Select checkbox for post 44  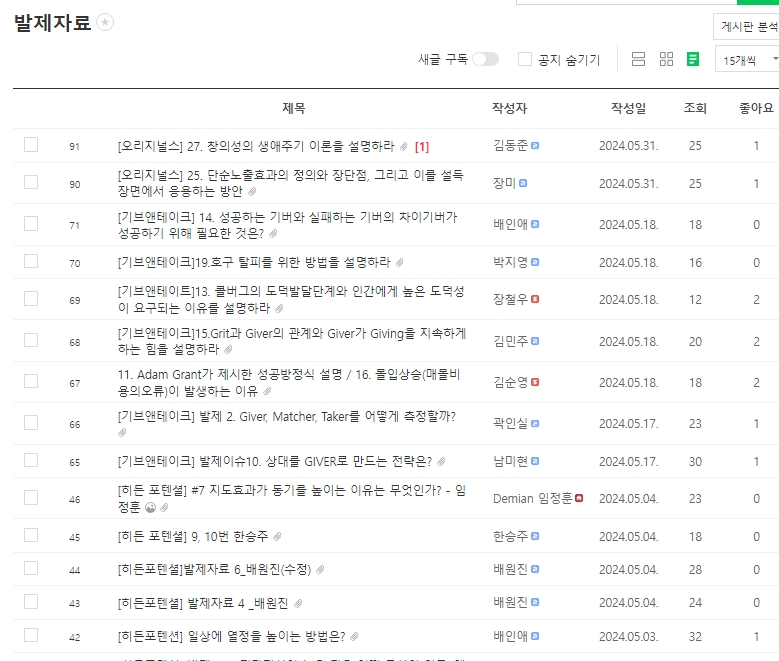pyautogui.click(x=31, y=568)
